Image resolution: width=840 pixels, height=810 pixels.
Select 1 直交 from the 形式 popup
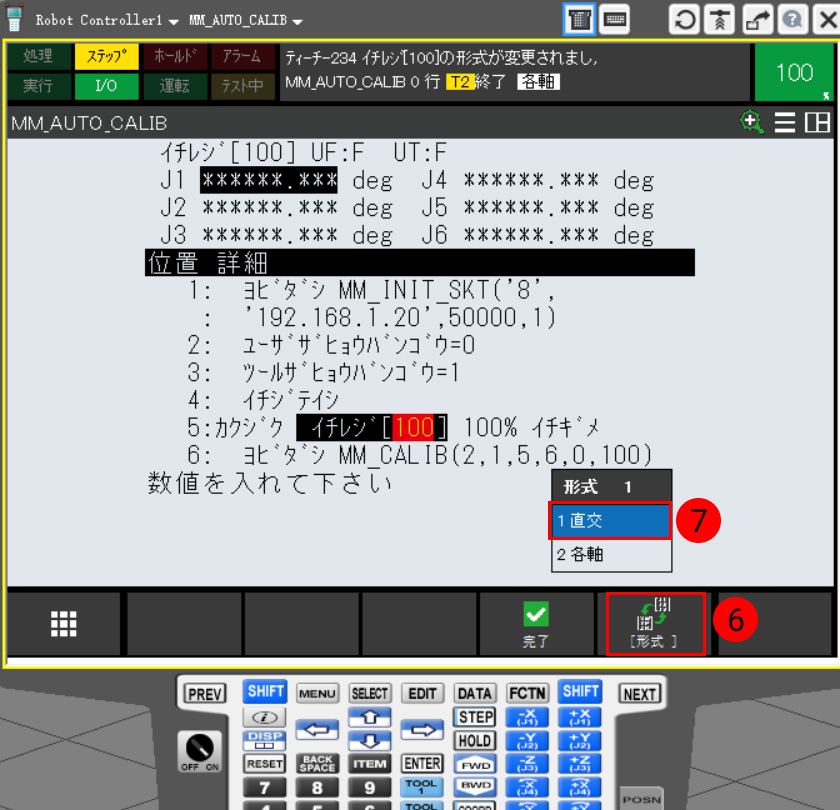click(x=611, y=520)
